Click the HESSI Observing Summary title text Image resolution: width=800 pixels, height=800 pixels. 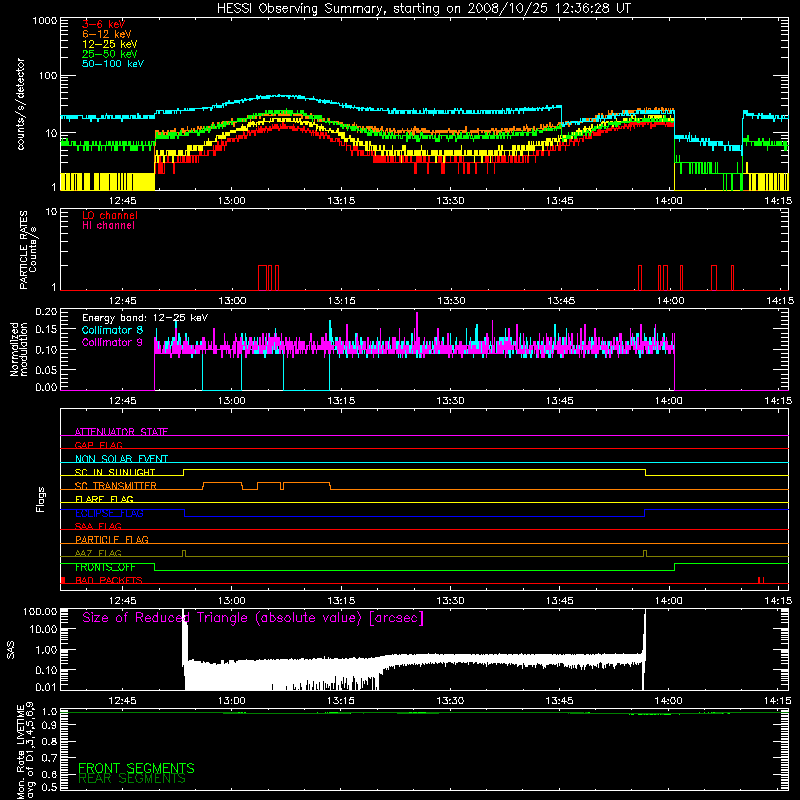423,9
